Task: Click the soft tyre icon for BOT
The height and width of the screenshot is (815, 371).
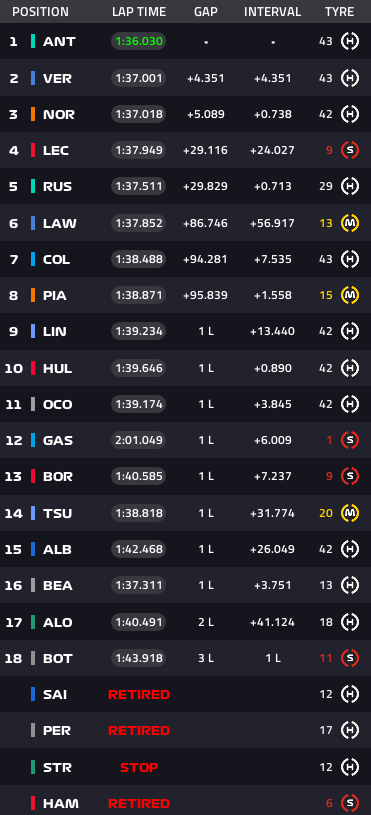Action: pyautogui.click(x=350, y=658)
